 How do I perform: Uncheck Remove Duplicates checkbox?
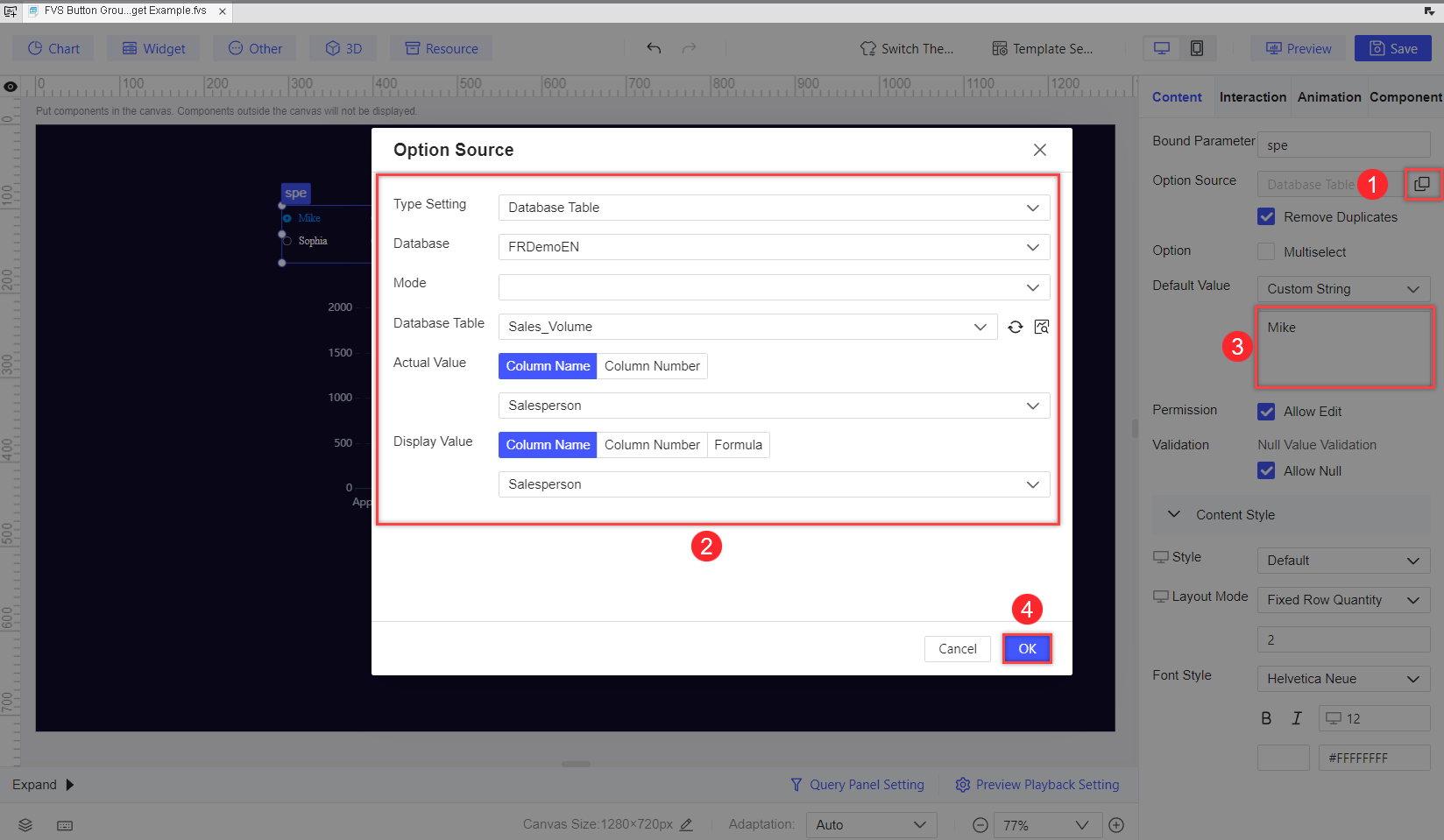click(x=1266, y=216)
